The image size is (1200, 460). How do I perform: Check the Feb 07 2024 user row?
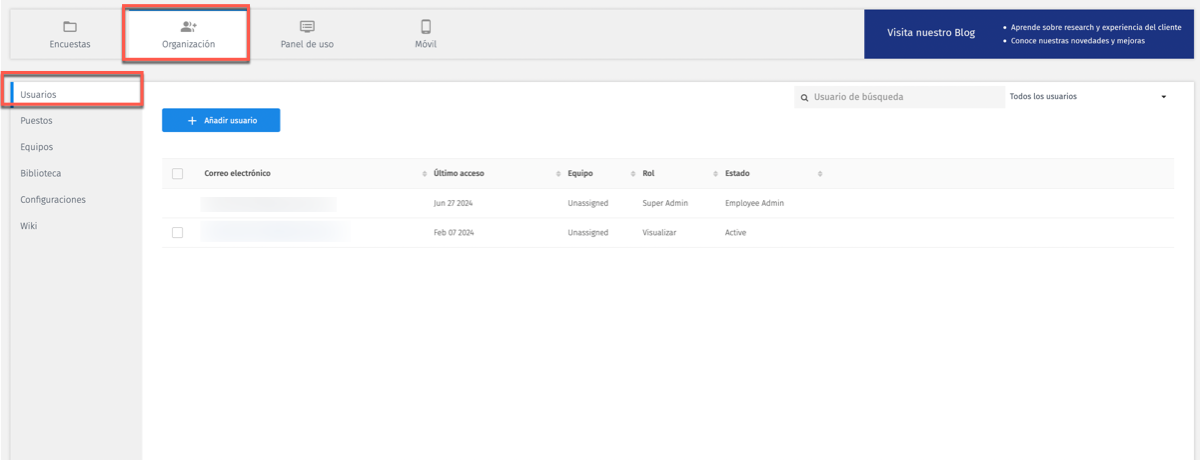pyautogui.click(x=178, y=233)
